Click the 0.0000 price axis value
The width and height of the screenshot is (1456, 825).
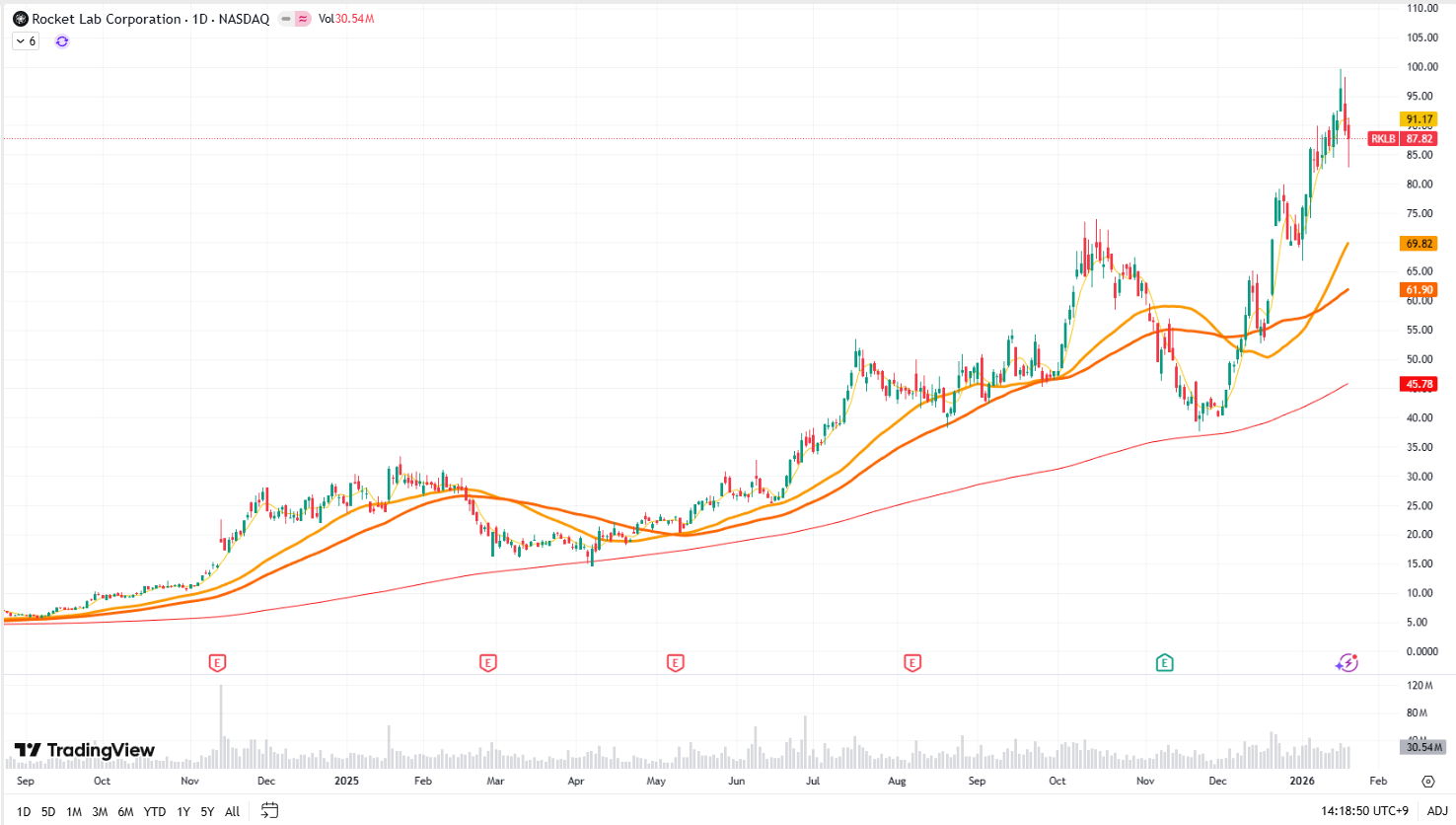point(1421,651)
